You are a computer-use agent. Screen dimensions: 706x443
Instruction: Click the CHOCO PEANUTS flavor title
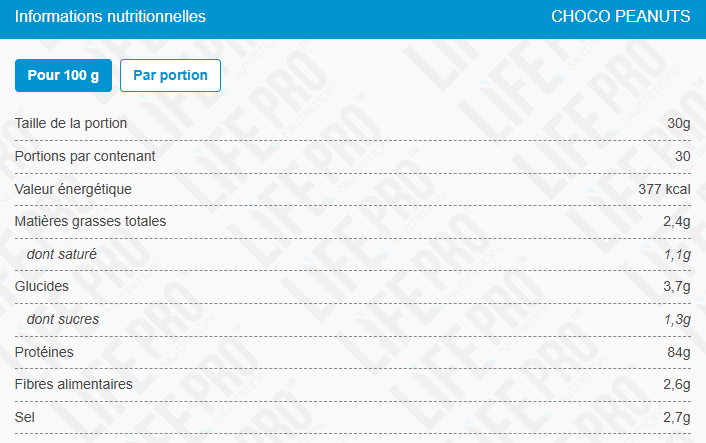tap(620, 17)
